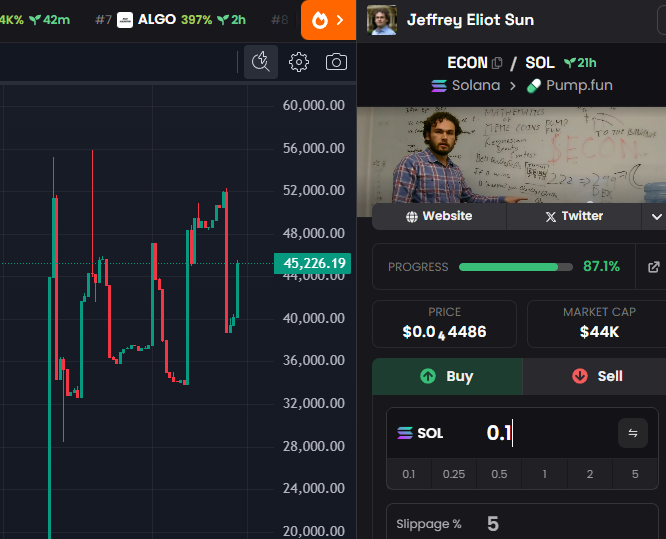Click Jeffrey Eliot Sun avatar thumbnail
The image size is (666, 539).
coord(381,20)
